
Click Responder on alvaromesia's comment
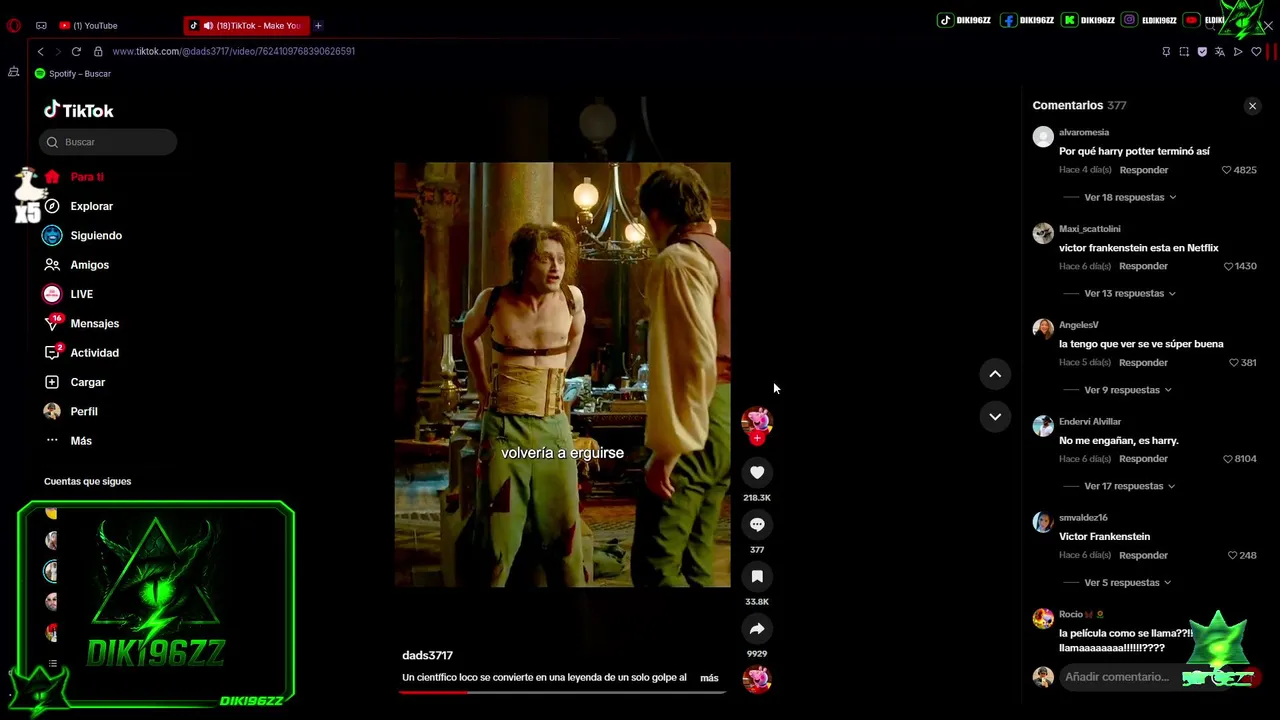pyautogui.click(x=1143, y=170)
